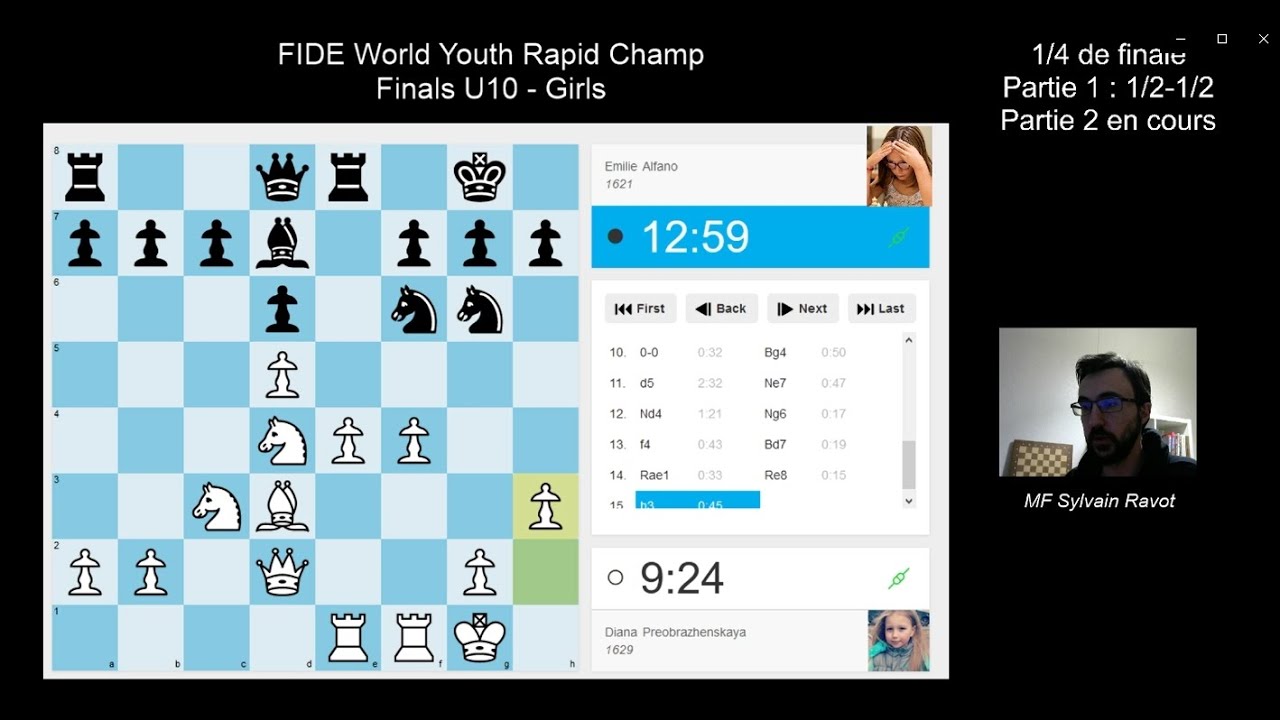Click the maximize window button
The width and height of the screenshot is (1280, 720).
tap(1222, 39)
